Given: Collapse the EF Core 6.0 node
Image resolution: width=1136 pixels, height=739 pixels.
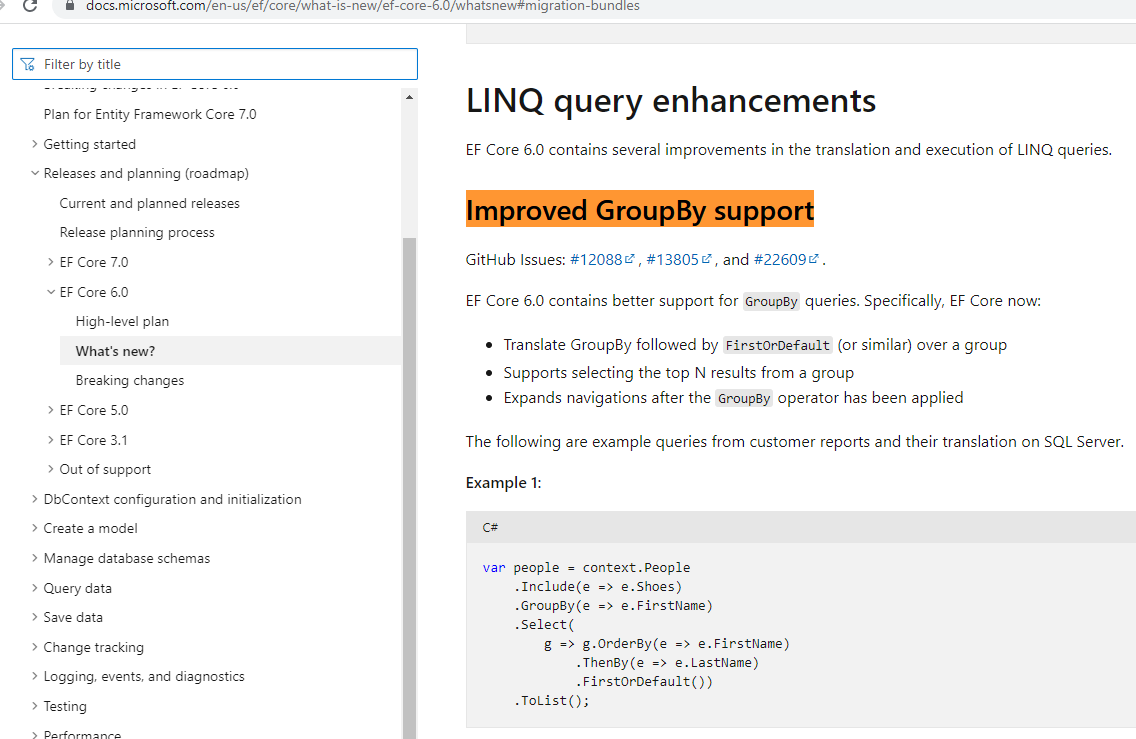Looking at the screenshot, I should 51,292.
